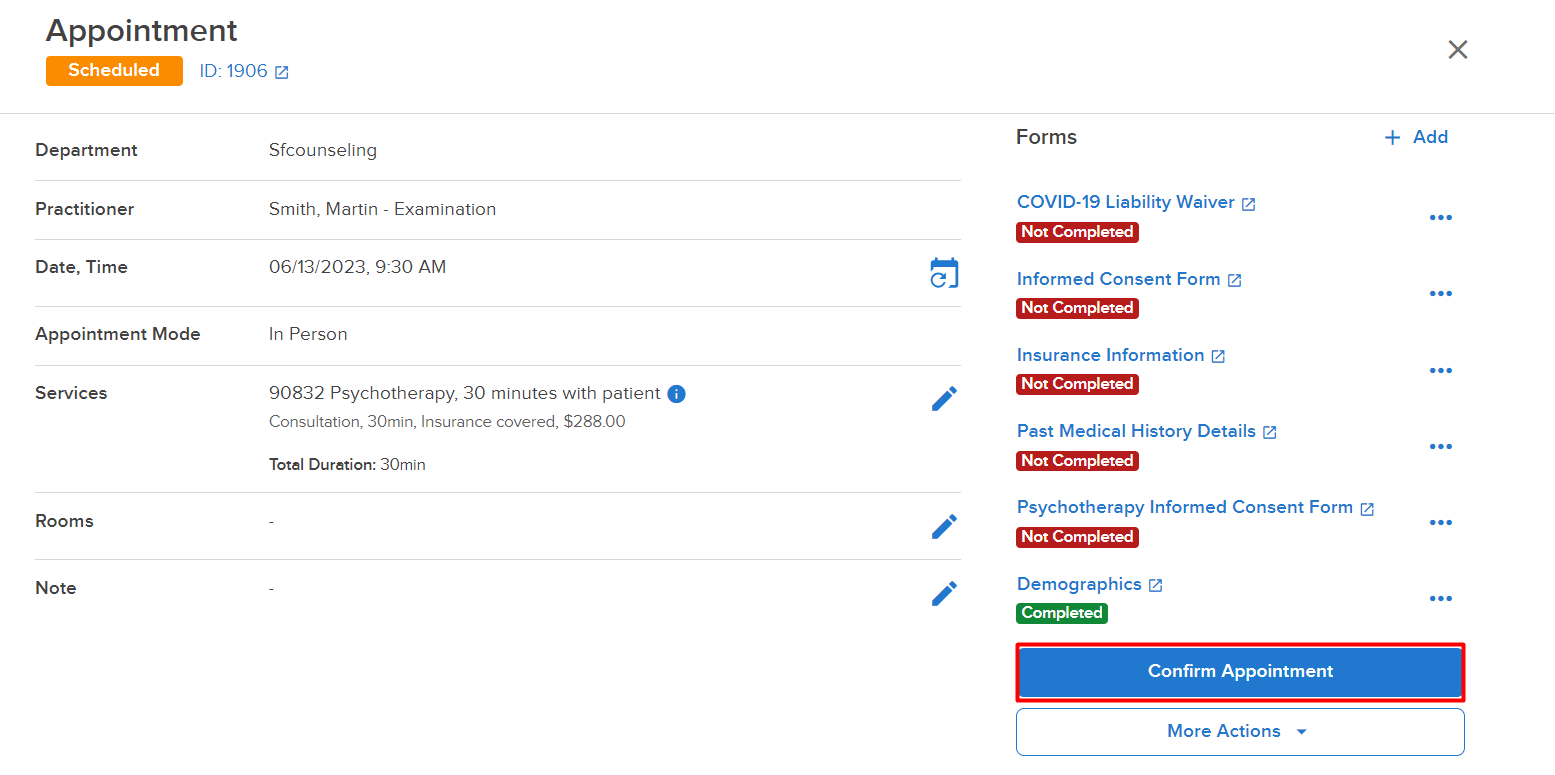This screenshot has height=775, width=1555.
Task: Open the reschedule calendar icon
Action: click(944, 272)
